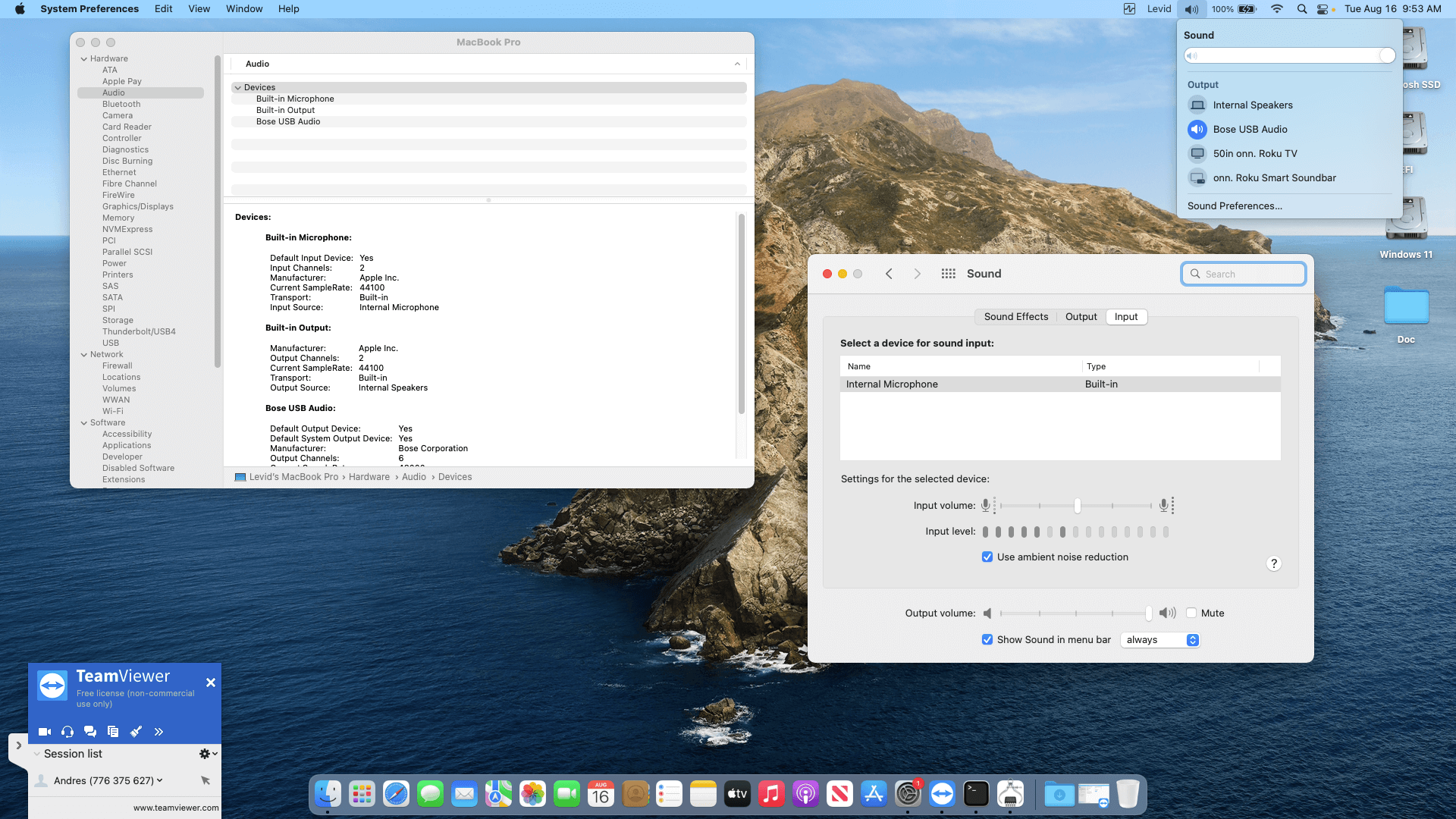Show more TeamViewer tools with double arrow
This screenshot has width=1456, height=819.
tap(158, 732)
